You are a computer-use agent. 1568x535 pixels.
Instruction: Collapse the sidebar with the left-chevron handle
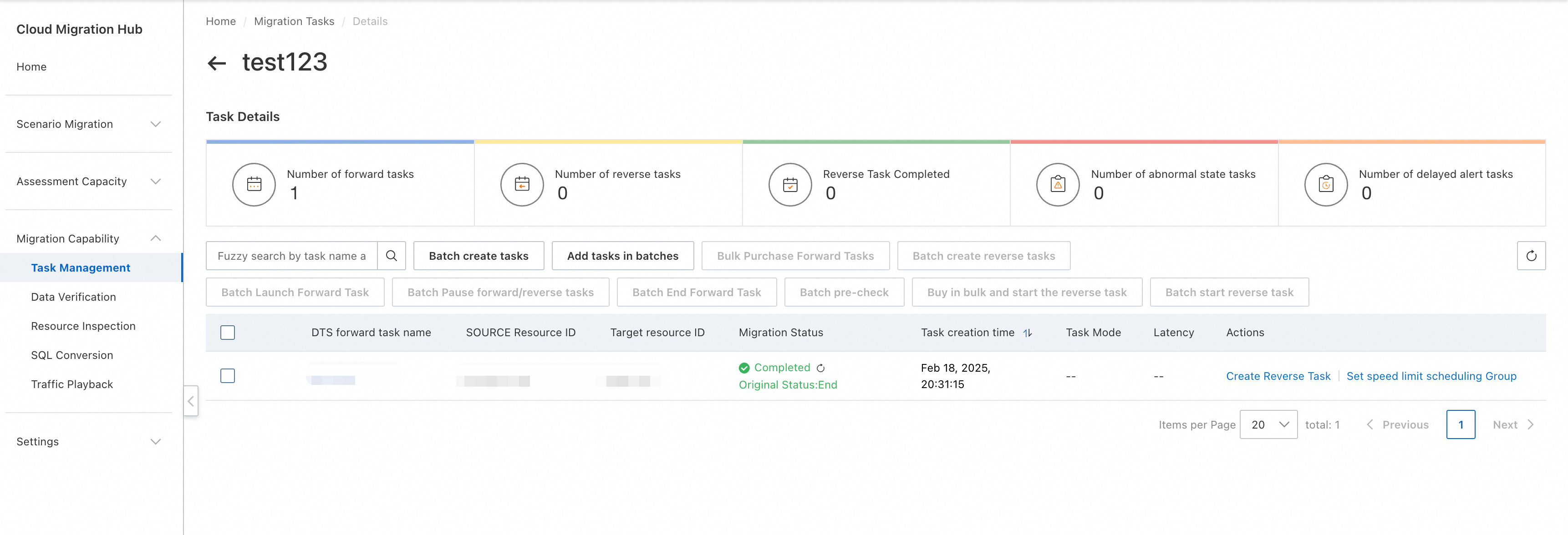tap(190, 401)
